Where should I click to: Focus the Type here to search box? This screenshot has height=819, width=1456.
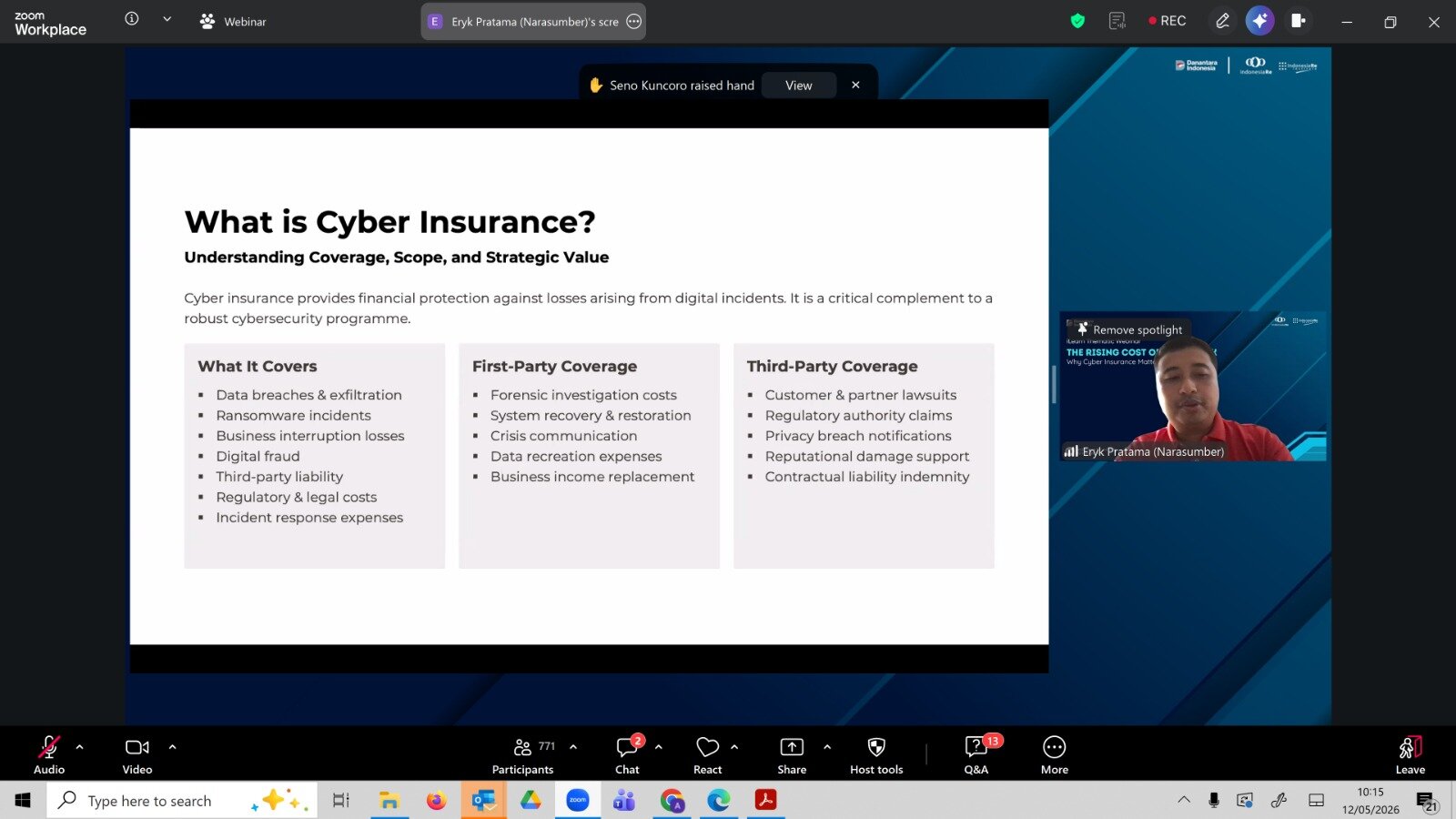click(182, 801)
